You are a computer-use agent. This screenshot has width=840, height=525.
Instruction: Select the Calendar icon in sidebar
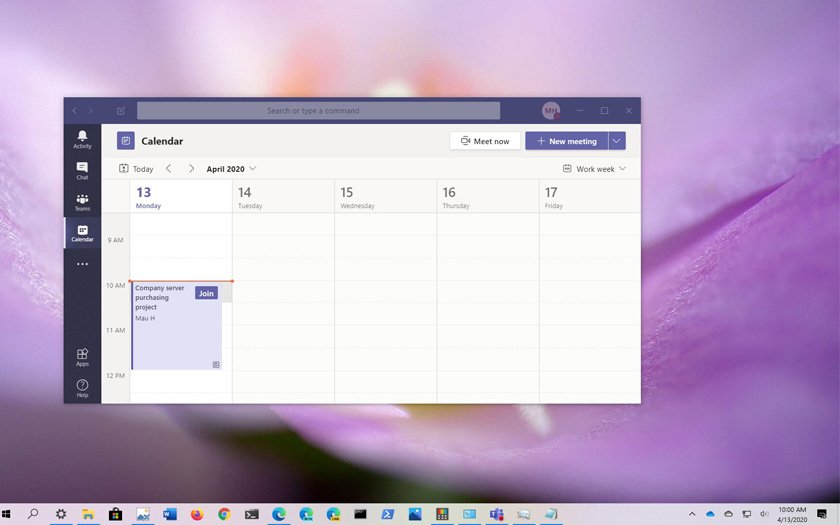coord(82,233)
